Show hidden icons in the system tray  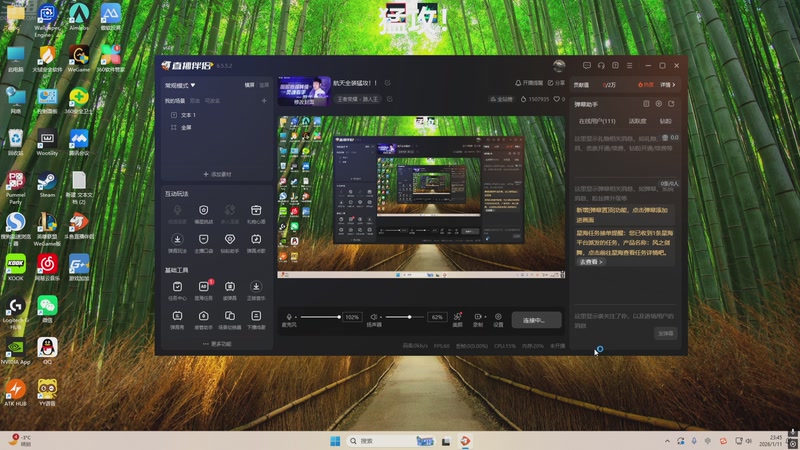pyautogui.click(x=667, y=441)
